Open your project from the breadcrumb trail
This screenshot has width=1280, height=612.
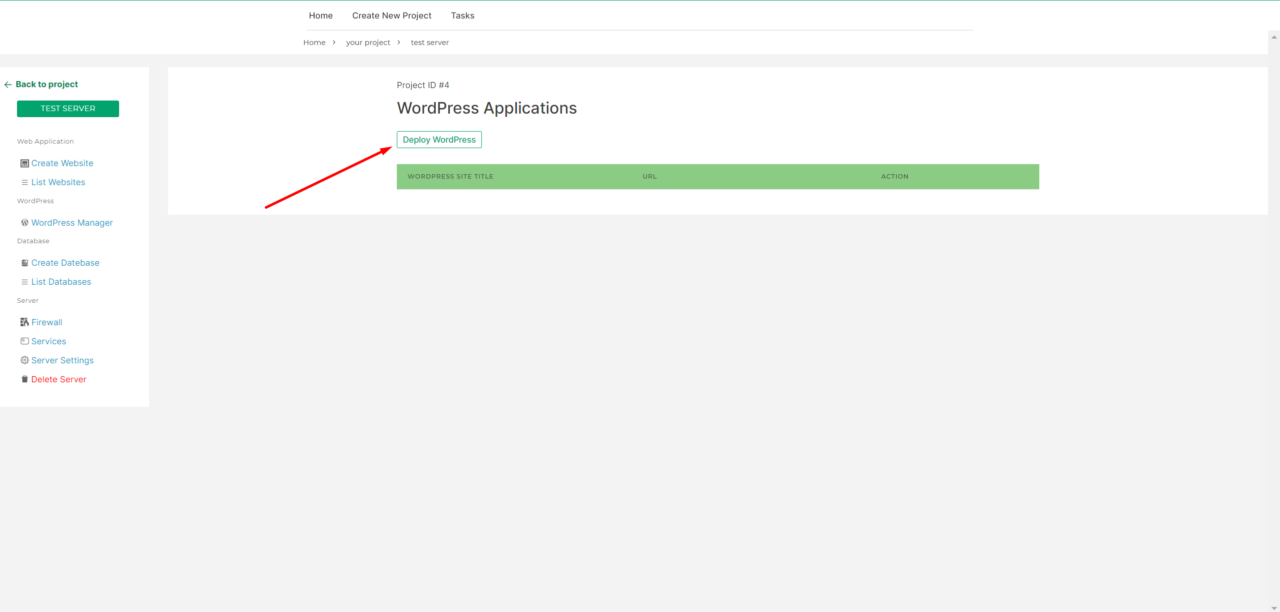(368, 42)
